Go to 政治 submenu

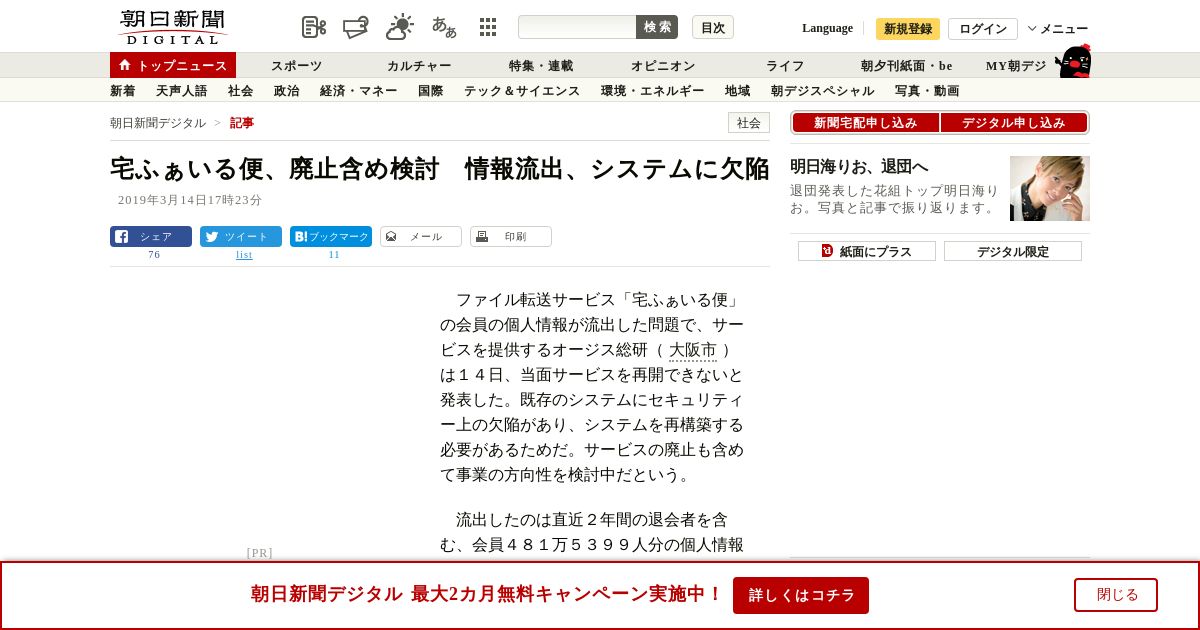pyautogui.click(x=287, y=91)
